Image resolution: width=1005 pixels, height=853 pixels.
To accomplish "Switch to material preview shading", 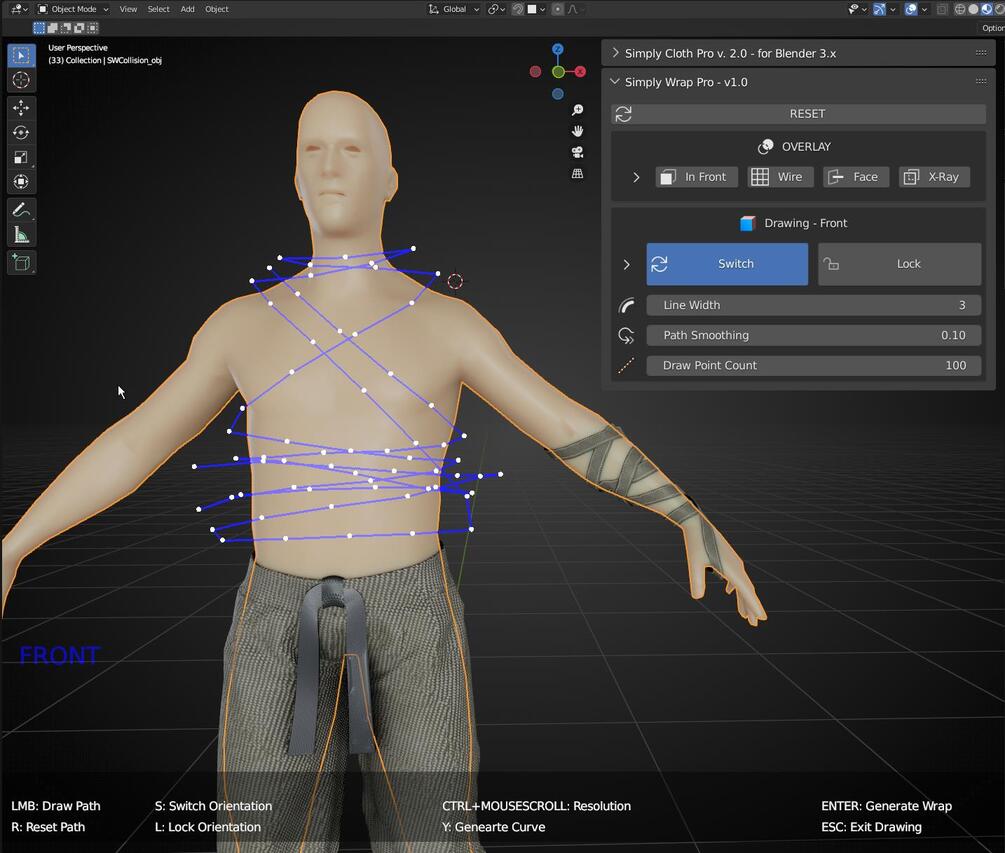I will [x=987, y=9].
